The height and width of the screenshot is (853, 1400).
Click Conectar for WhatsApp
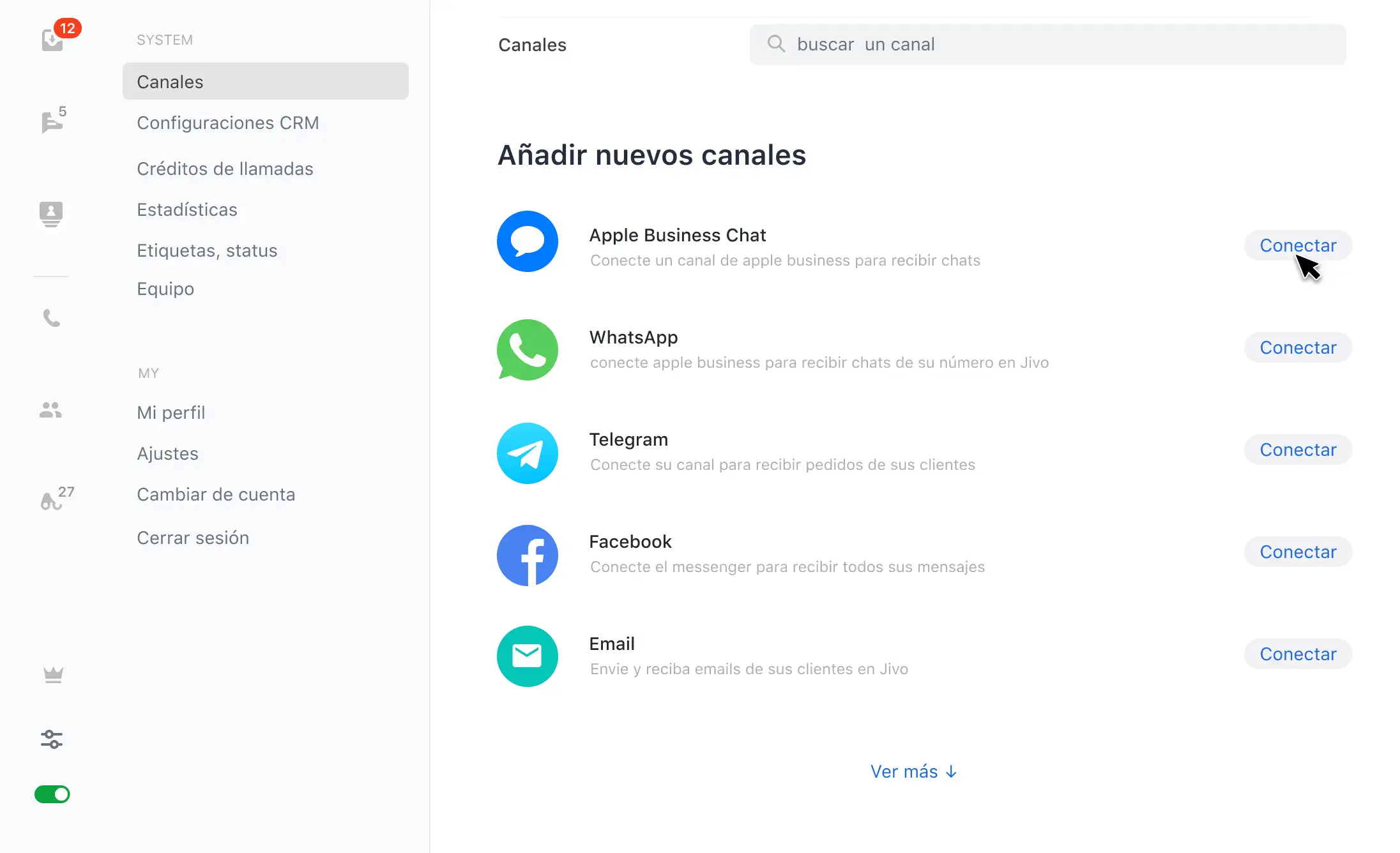1298,347
